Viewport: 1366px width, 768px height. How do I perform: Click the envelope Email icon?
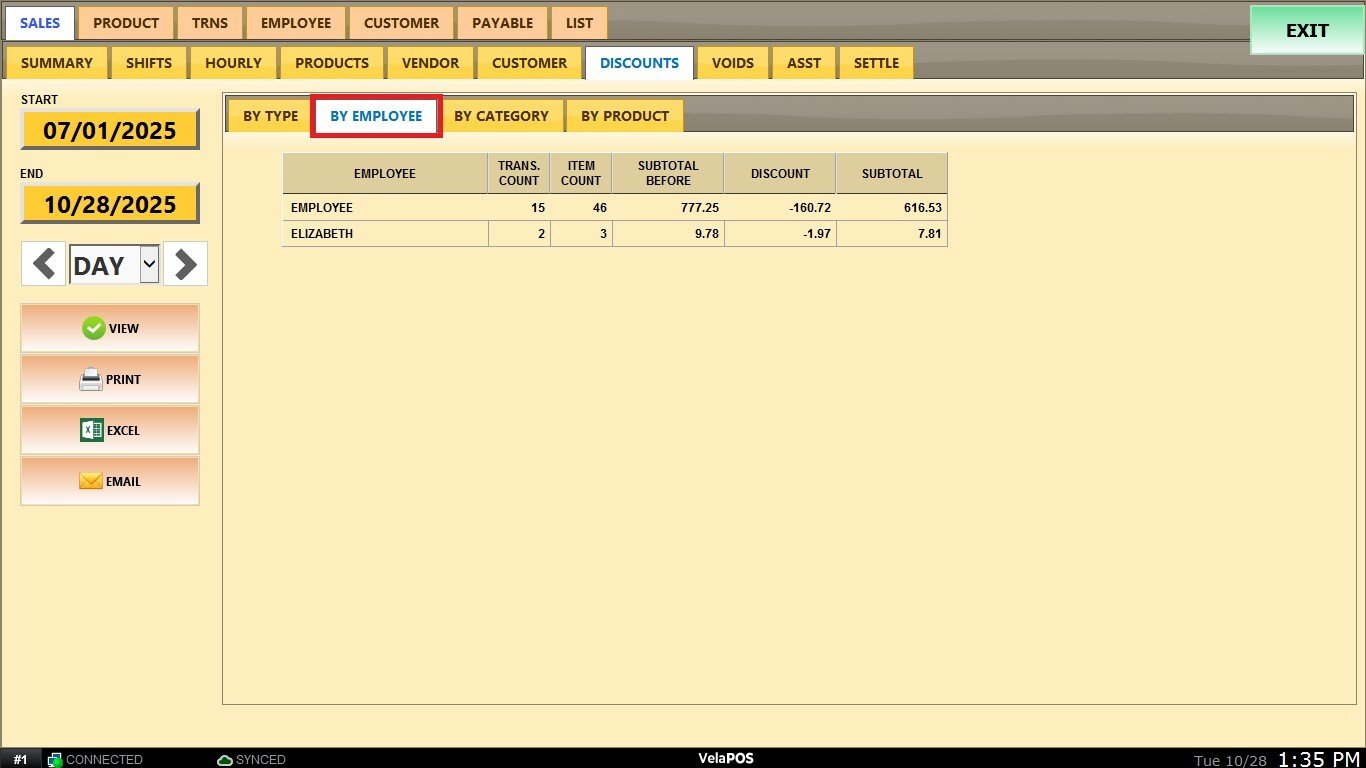(x=91, y=481)
